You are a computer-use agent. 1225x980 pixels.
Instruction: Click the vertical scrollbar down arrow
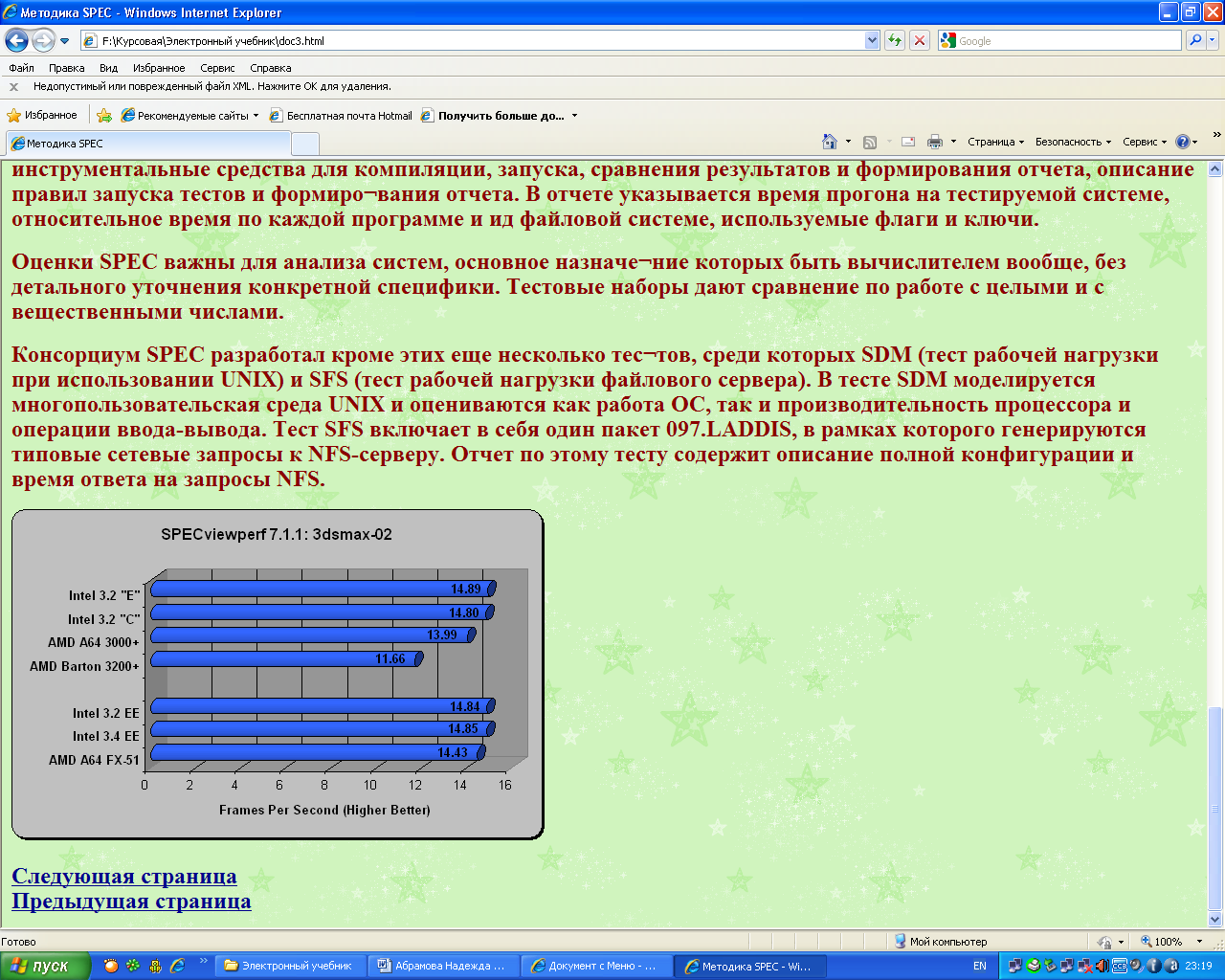[x=1215, y=920]
